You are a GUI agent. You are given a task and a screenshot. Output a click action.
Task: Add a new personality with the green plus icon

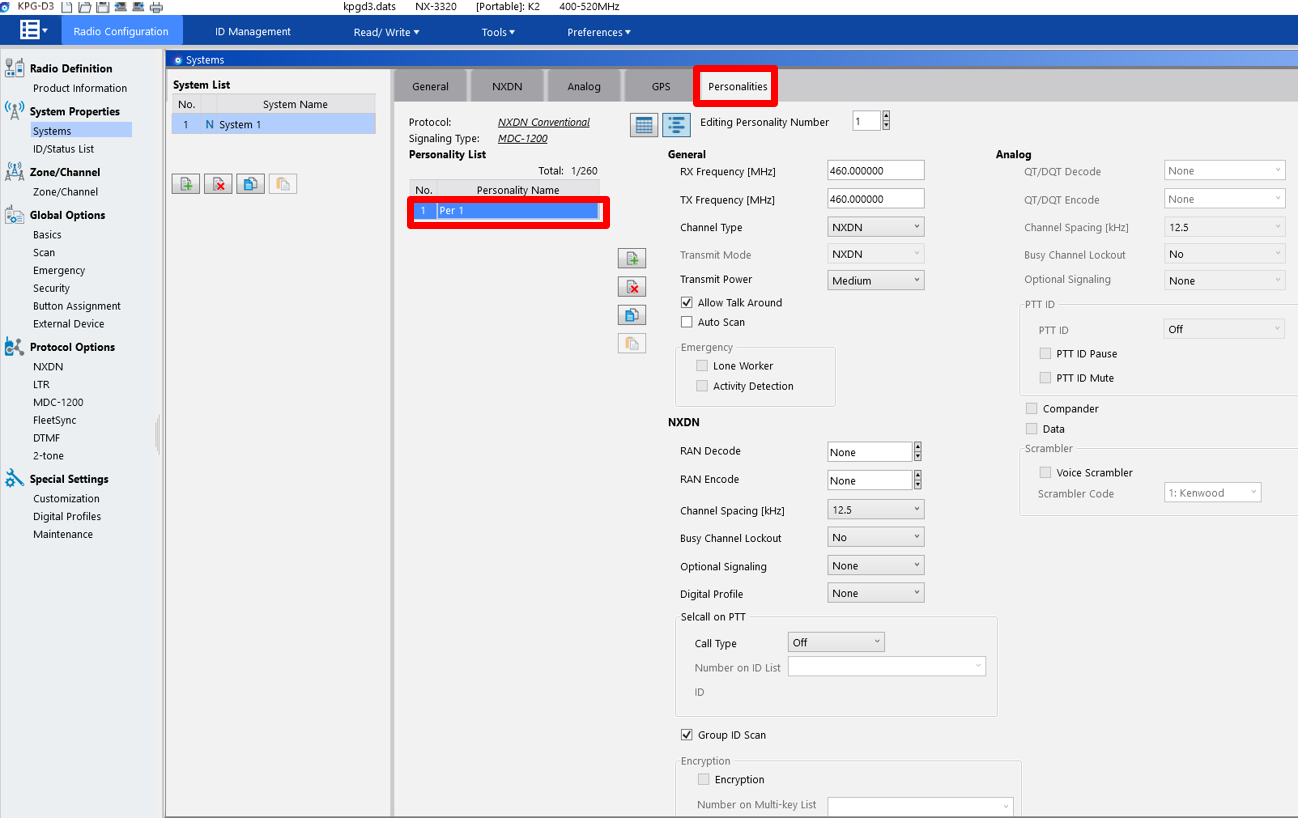click(x=632, y=258)
